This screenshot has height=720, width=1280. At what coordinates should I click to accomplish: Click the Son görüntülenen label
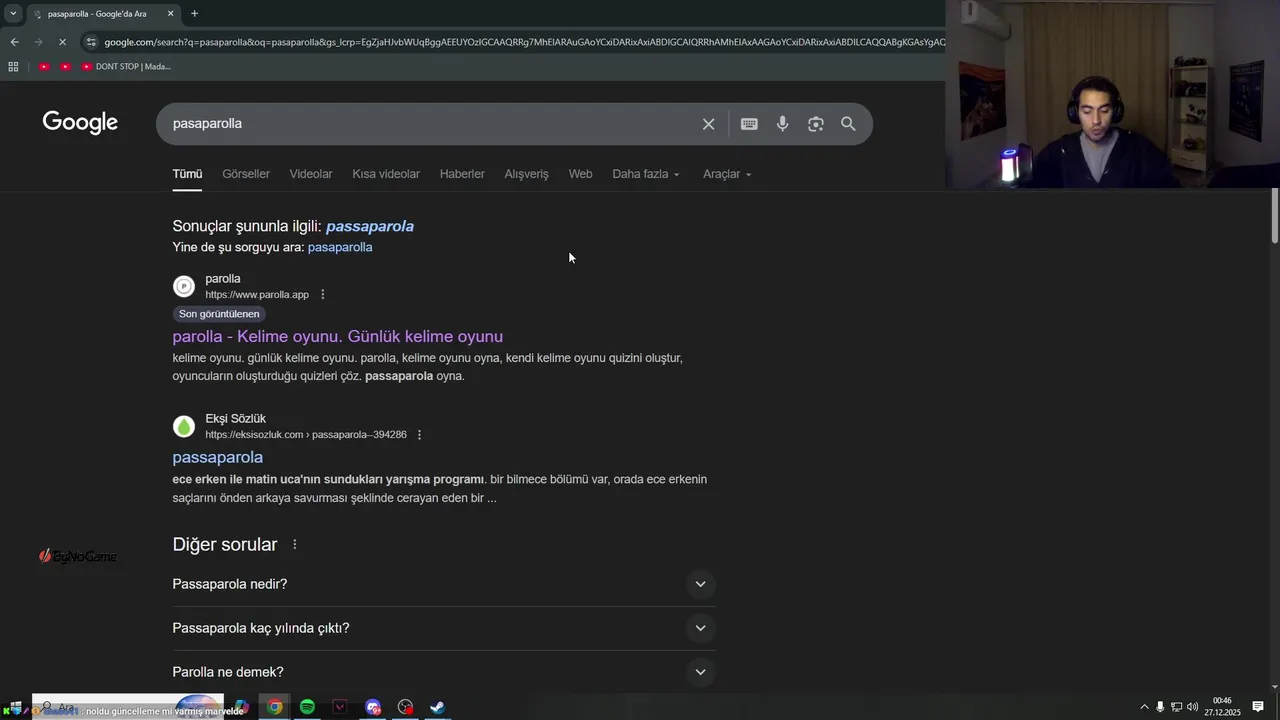coord(219,314)
